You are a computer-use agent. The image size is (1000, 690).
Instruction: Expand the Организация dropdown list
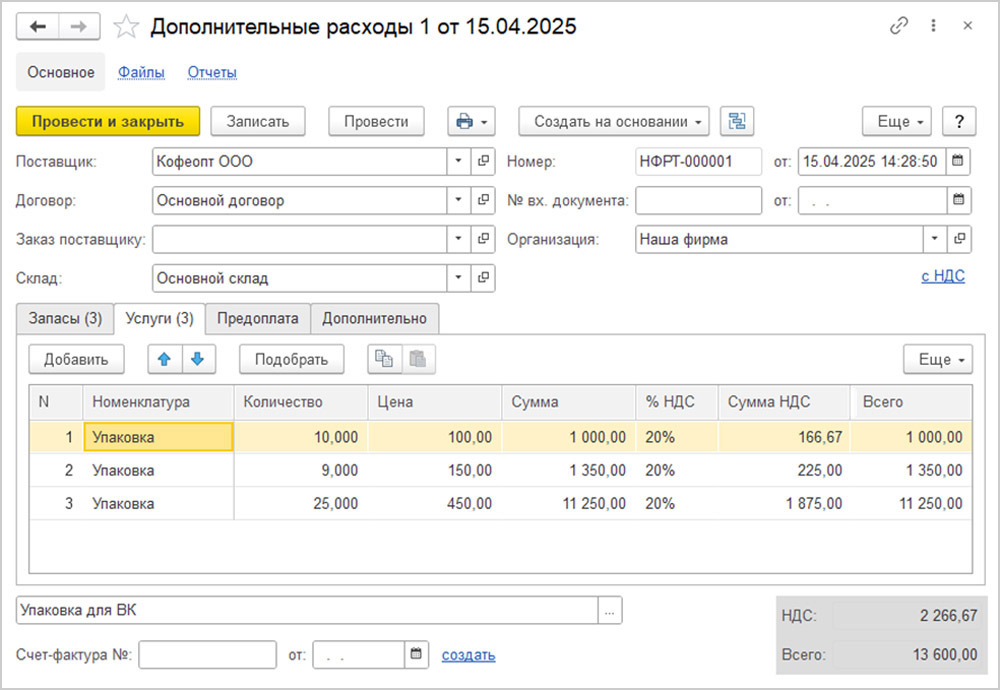935,239
